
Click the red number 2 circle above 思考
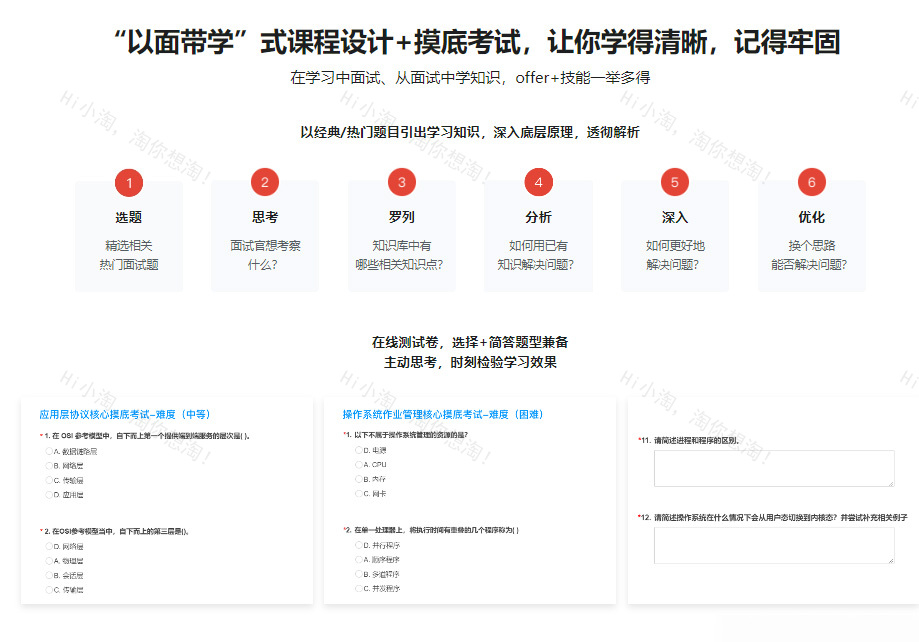click(x=265, y=182)
